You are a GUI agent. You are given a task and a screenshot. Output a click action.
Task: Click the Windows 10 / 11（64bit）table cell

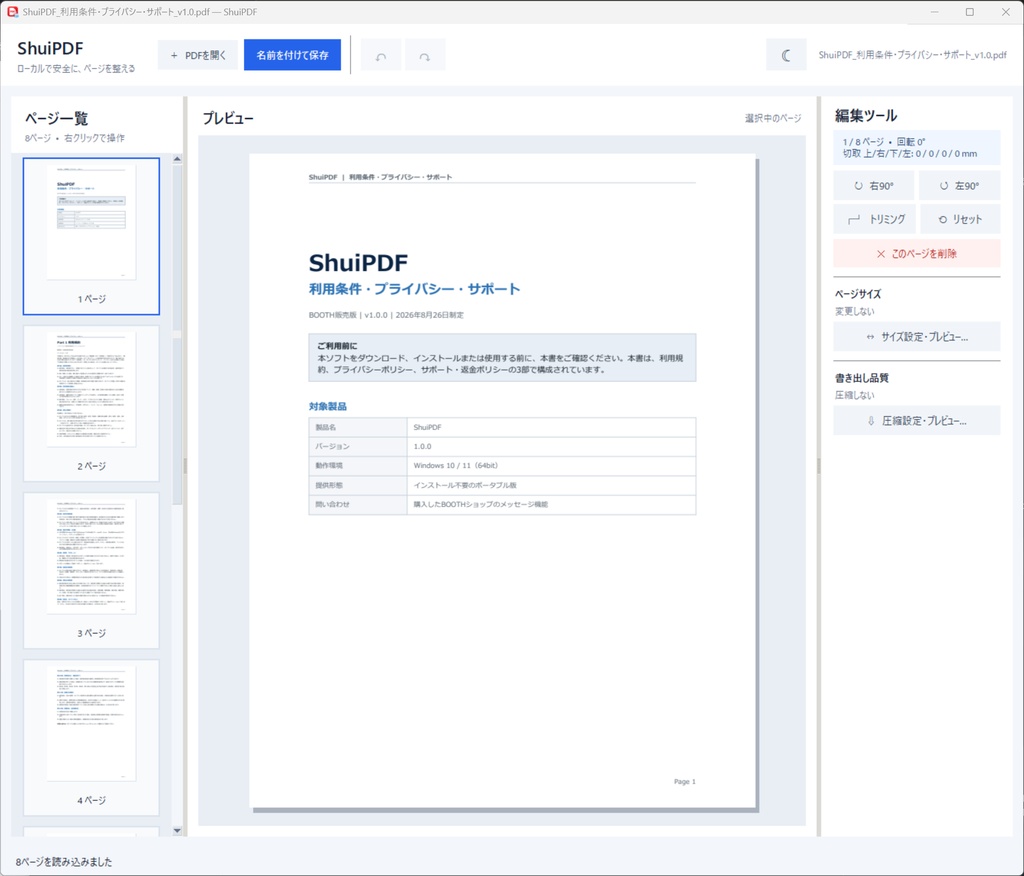[x=551, y=466]
